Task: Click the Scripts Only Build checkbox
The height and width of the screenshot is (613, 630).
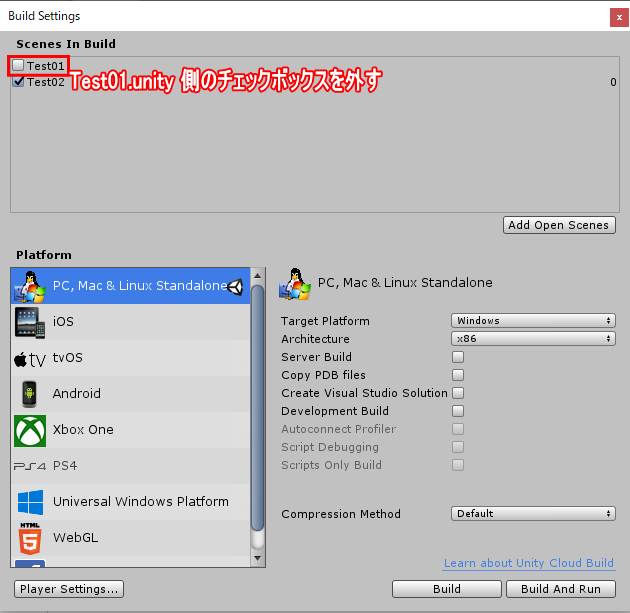Action: (x=458, y=465)
